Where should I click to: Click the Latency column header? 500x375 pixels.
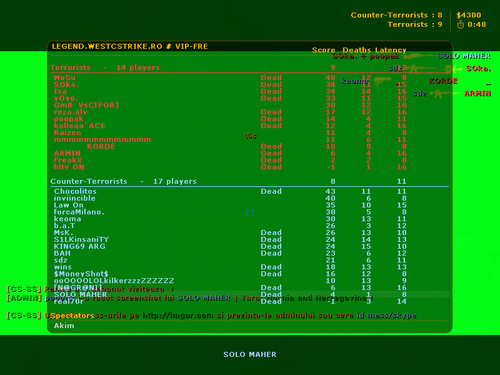click(392, 50)
